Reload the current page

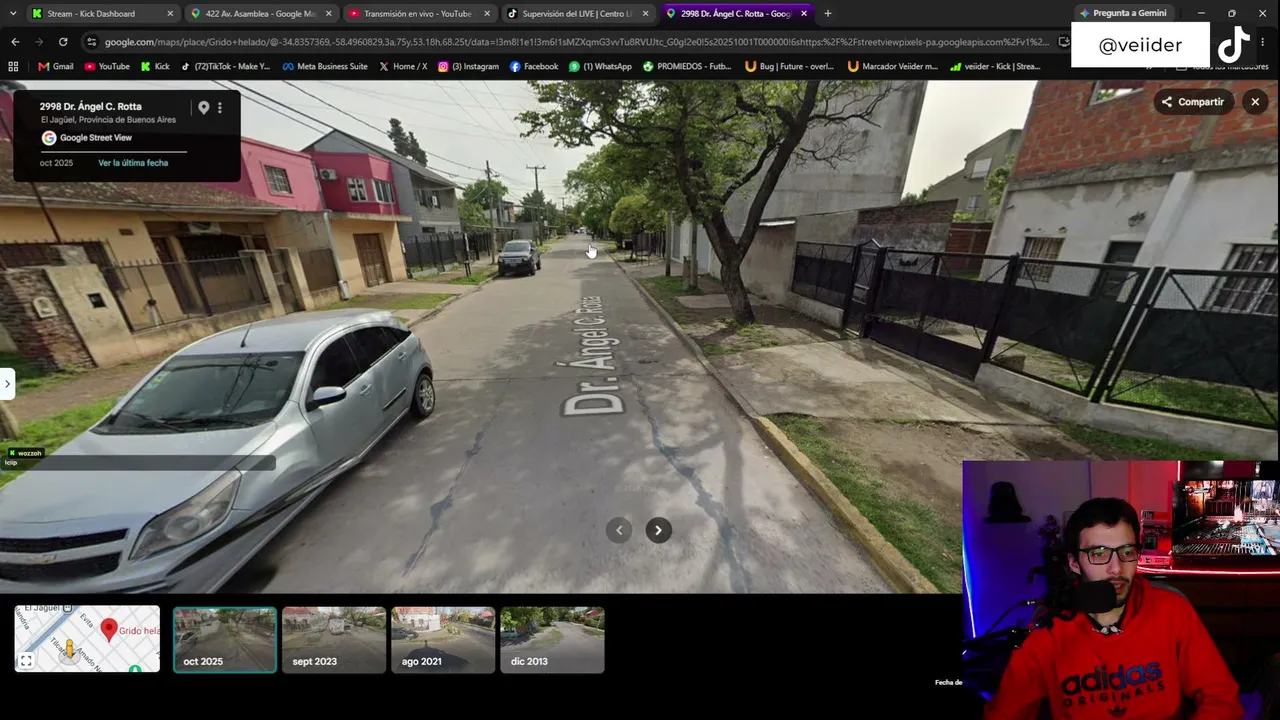(63, 42)
